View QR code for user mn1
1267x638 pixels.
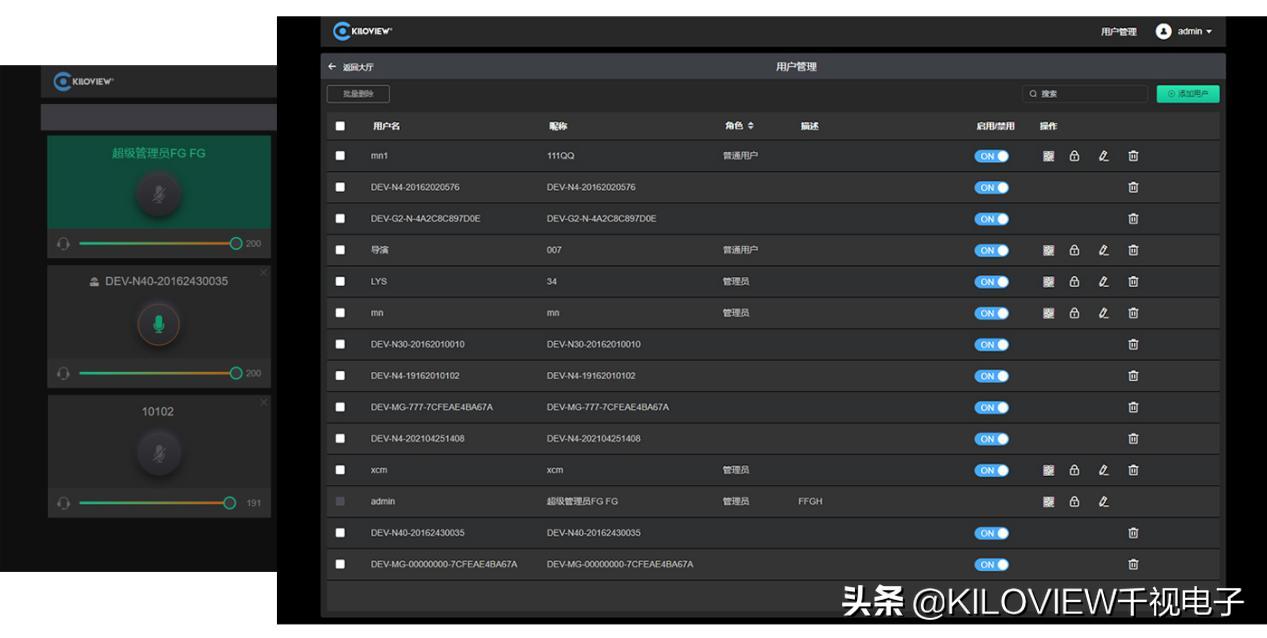tap(1048, 156)
